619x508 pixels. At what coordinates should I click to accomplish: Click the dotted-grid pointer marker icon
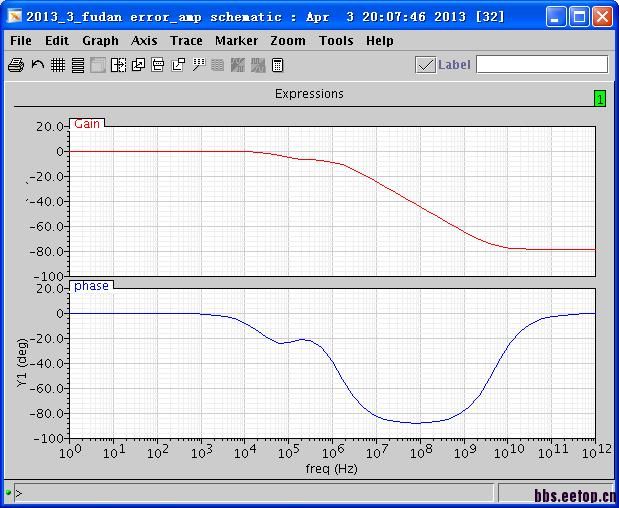[x=199, y=65]
